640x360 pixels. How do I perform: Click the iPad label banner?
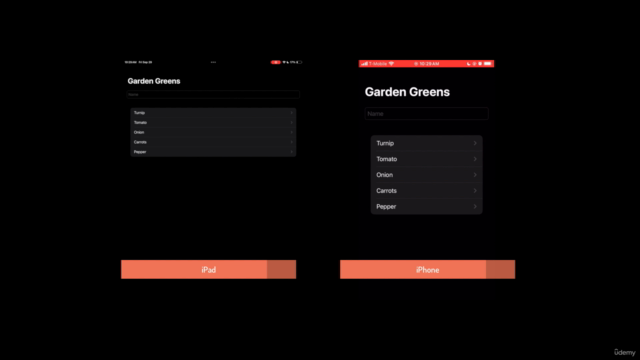coord(209,269)
